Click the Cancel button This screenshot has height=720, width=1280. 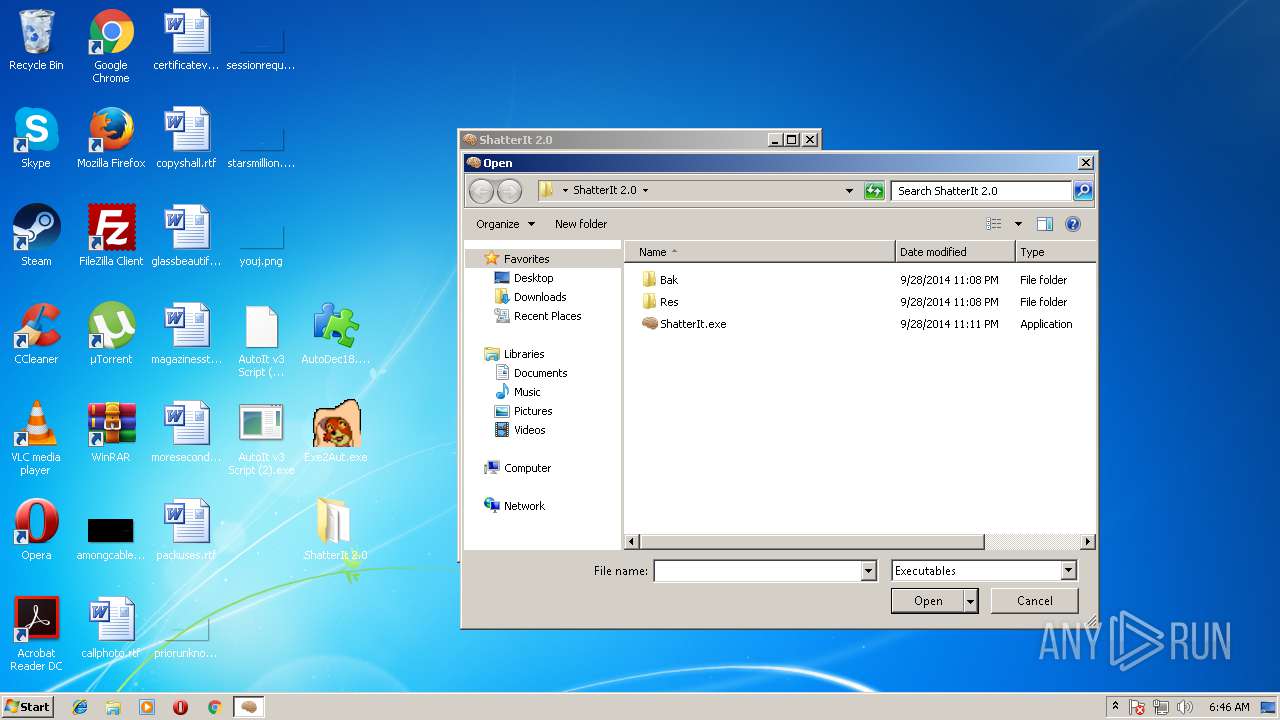coord(1035,601)
